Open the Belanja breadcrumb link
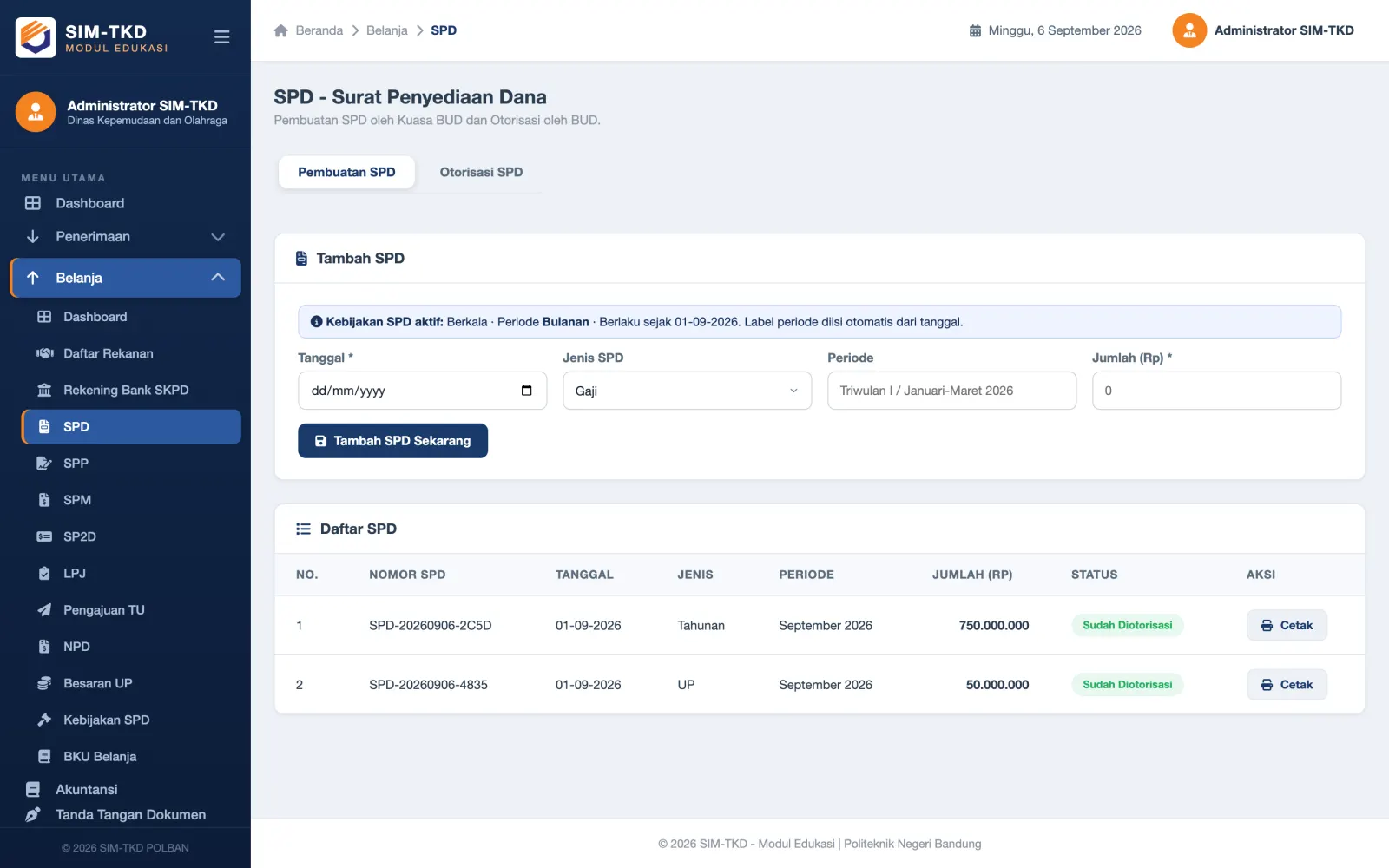Viewport: 1389px width, 868px height. pyautogui.click(x=387, y=30)
